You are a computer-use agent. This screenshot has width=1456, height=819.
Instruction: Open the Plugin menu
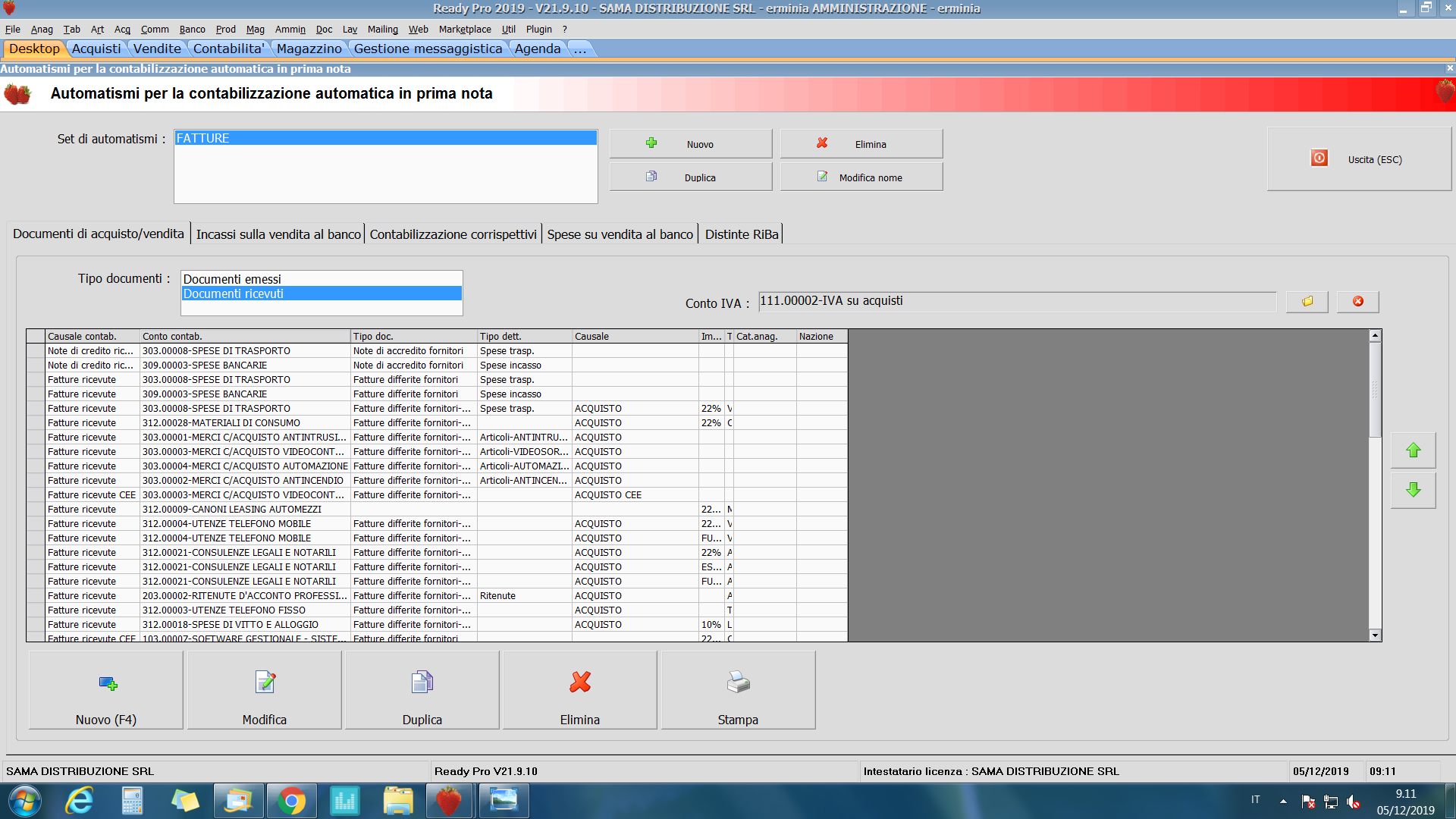[539, 29]
